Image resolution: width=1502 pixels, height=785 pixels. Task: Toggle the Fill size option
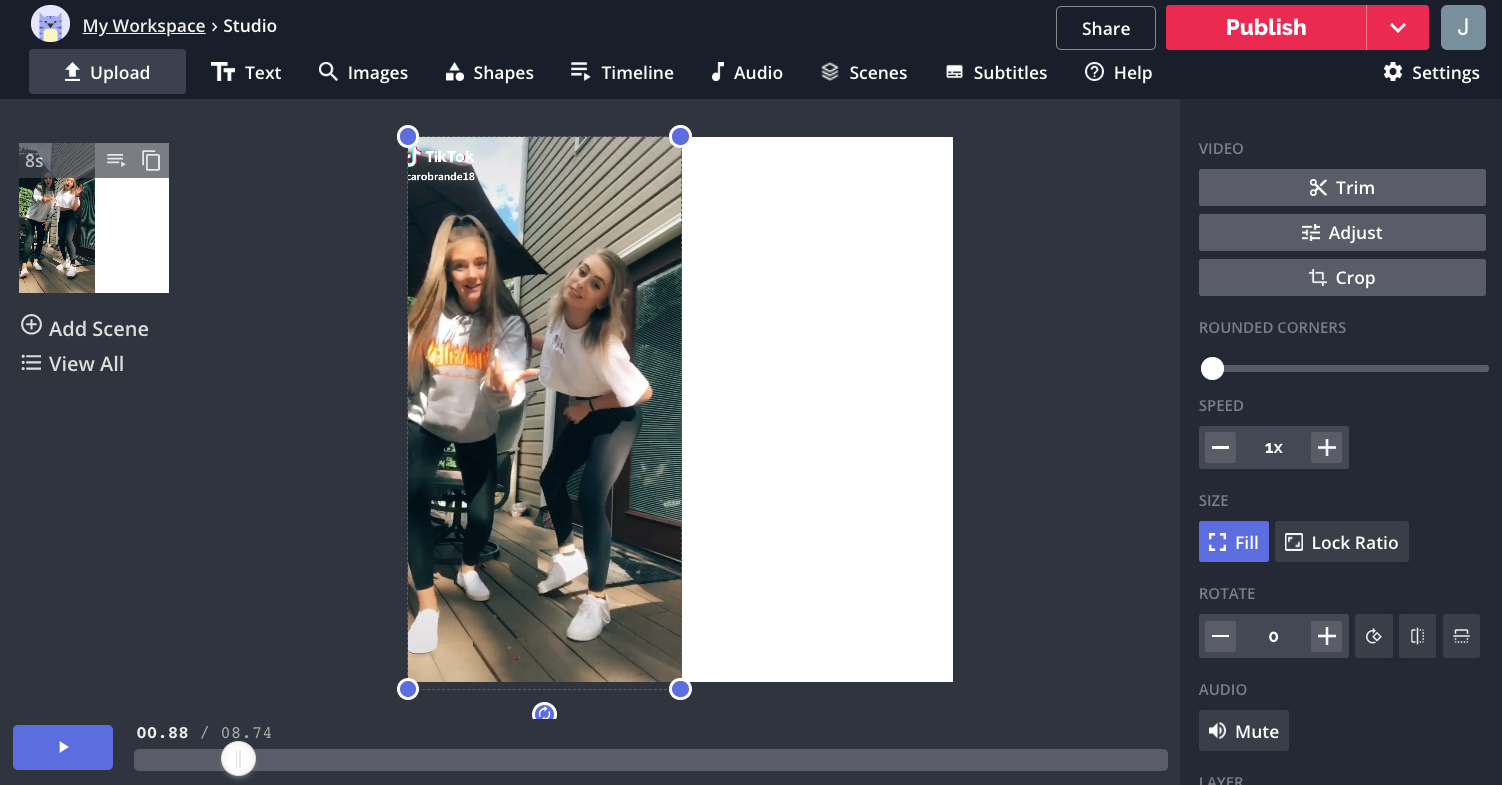(1233, 542)
